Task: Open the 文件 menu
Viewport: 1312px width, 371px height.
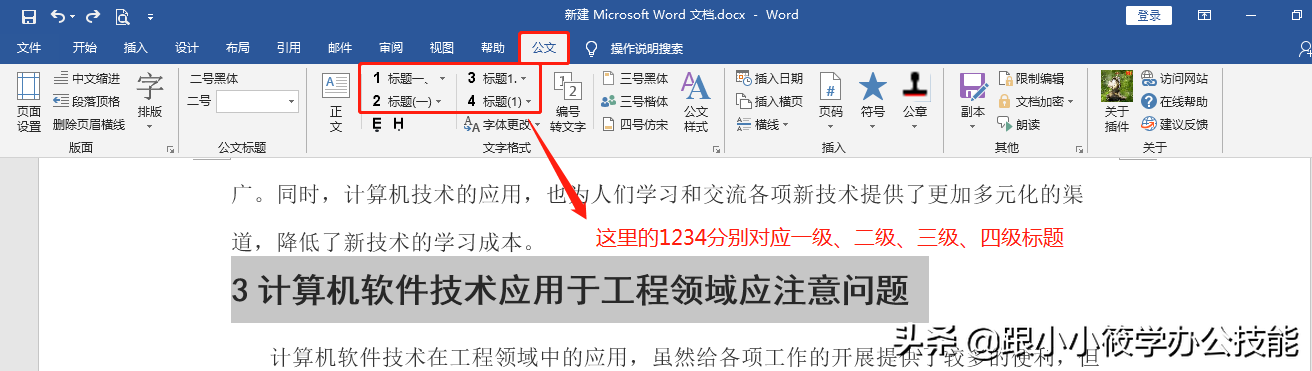Action: pos(29,48)
